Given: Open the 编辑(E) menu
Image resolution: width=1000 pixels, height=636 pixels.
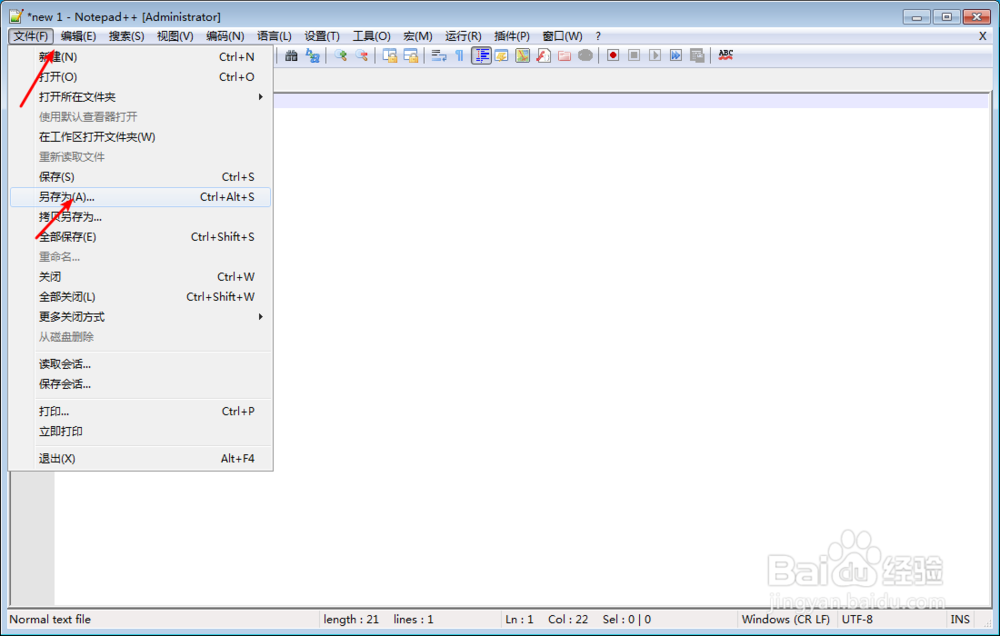Looking at the screenshot, I should pos(78,36).
